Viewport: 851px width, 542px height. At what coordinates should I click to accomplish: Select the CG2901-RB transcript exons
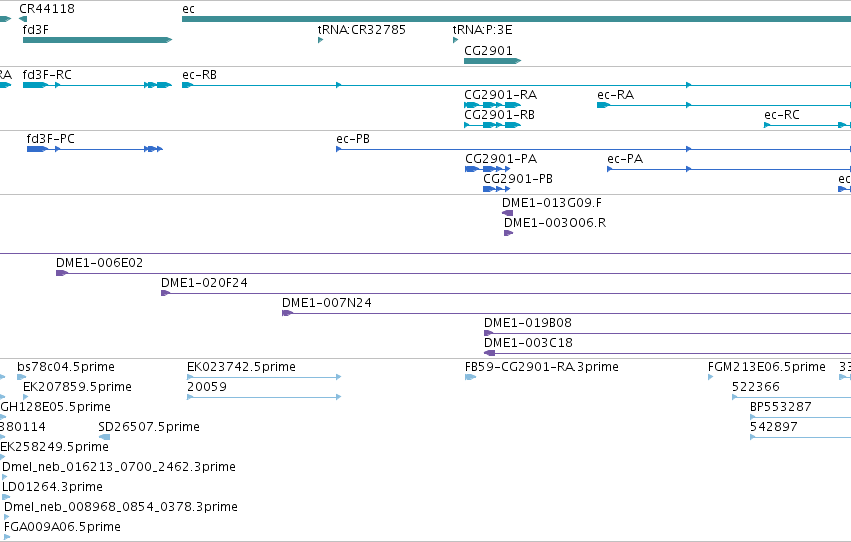(x=492, y=125)
